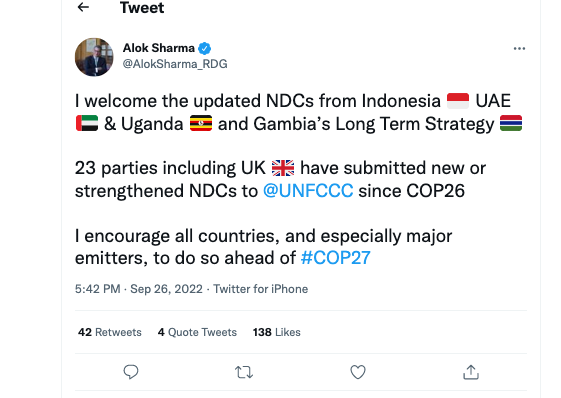The image size is (561, 398).
Task: Click the Alok Sharma display name
Action: click(x=159, y=48)
